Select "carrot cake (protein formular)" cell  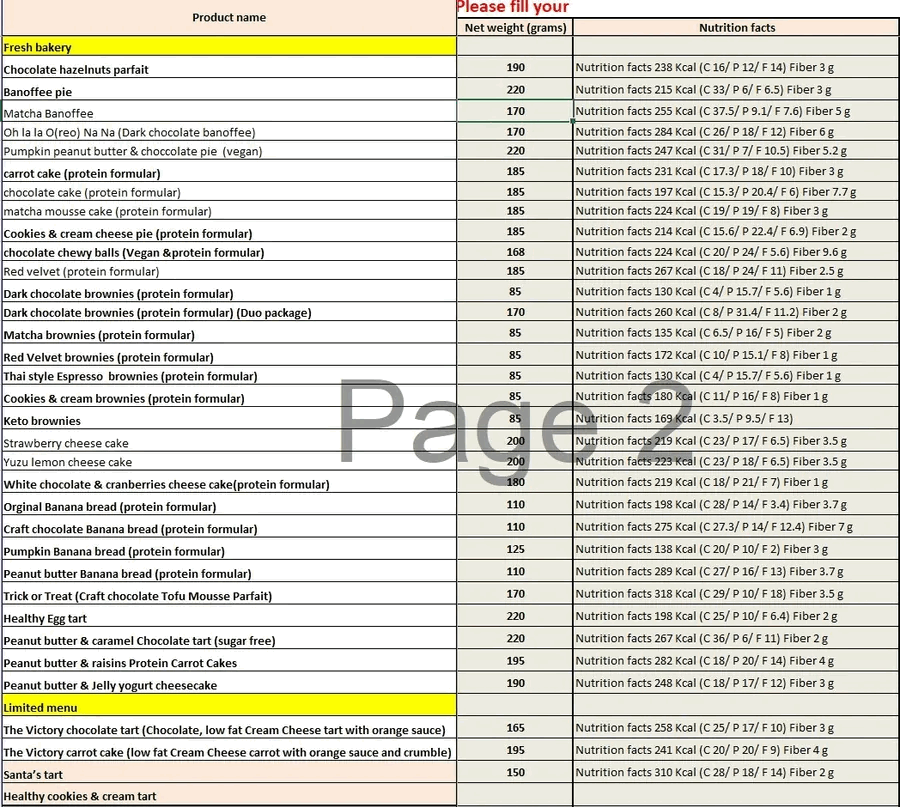click(x=229, y=171)
